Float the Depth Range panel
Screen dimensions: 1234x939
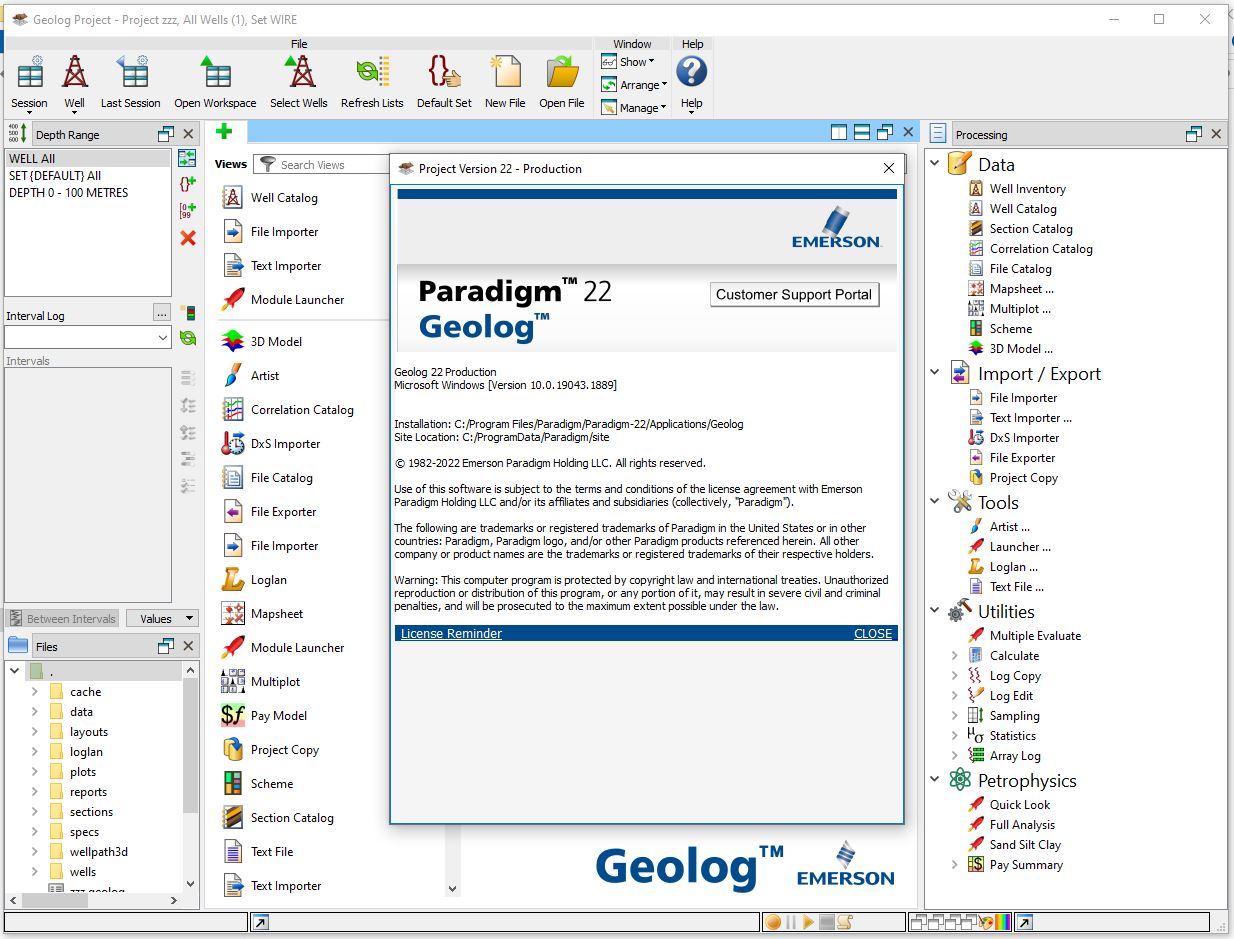tap(166, 134)
